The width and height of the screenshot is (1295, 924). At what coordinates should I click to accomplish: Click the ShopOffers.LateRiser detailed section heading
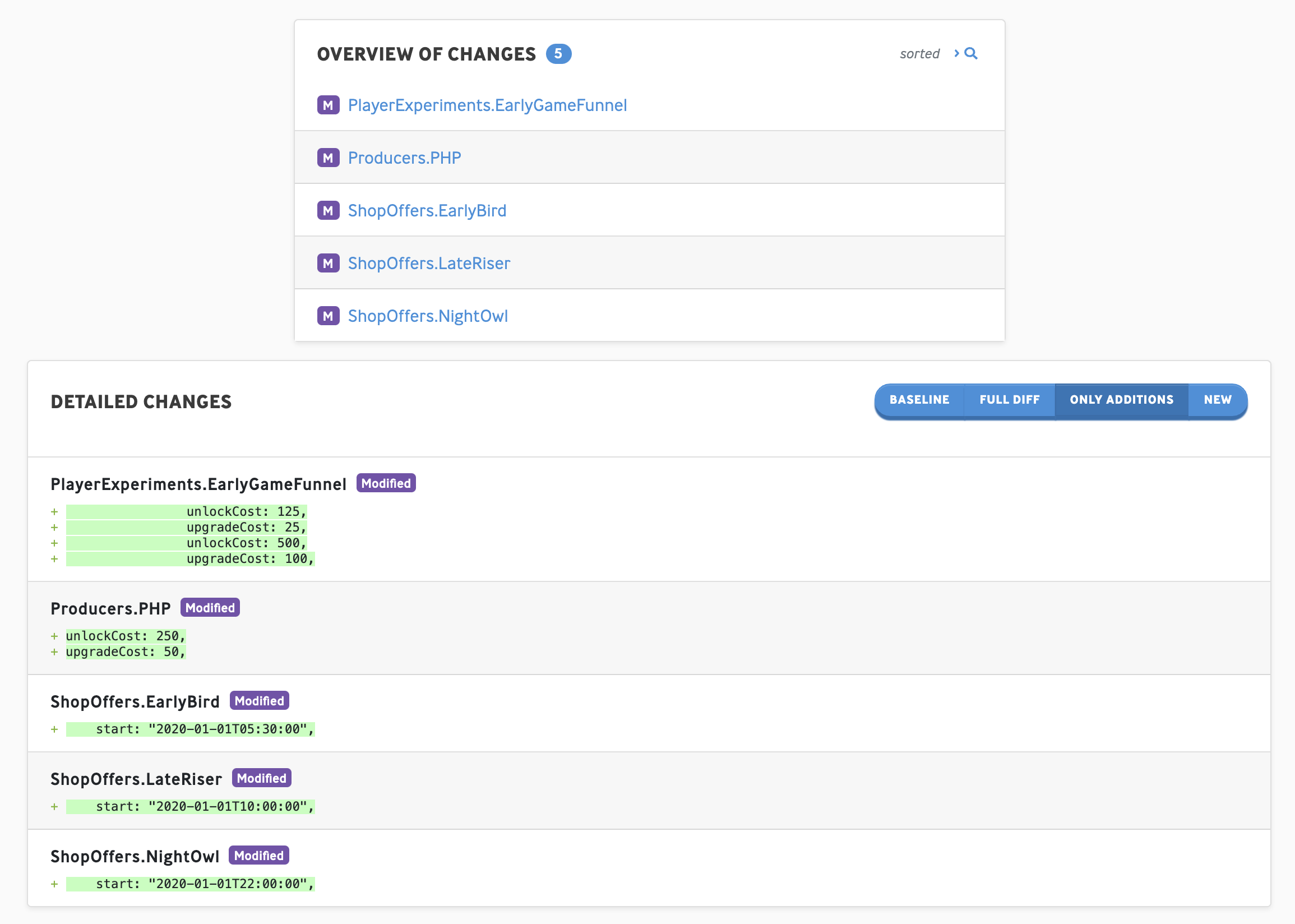pos(136,779)
